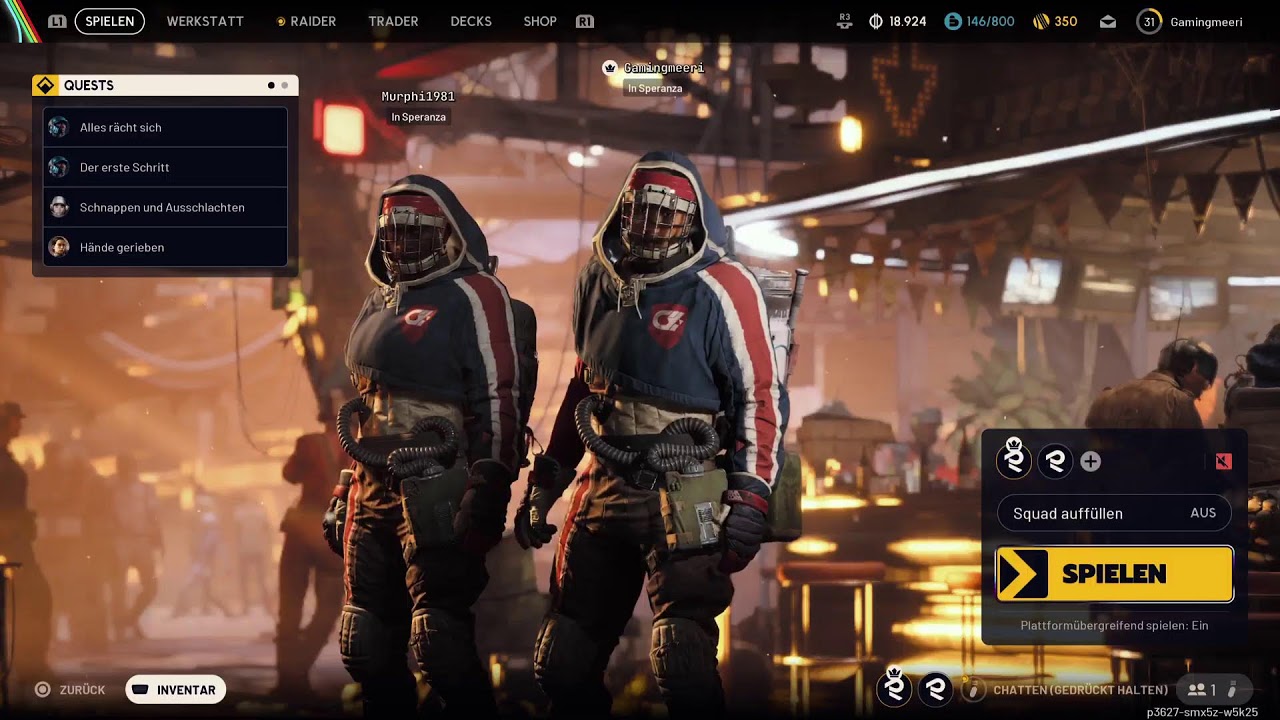This screenshot has width=1280, height=720.
Task: Click the coin currency icon beside 18.924
Action: [877, 21]
